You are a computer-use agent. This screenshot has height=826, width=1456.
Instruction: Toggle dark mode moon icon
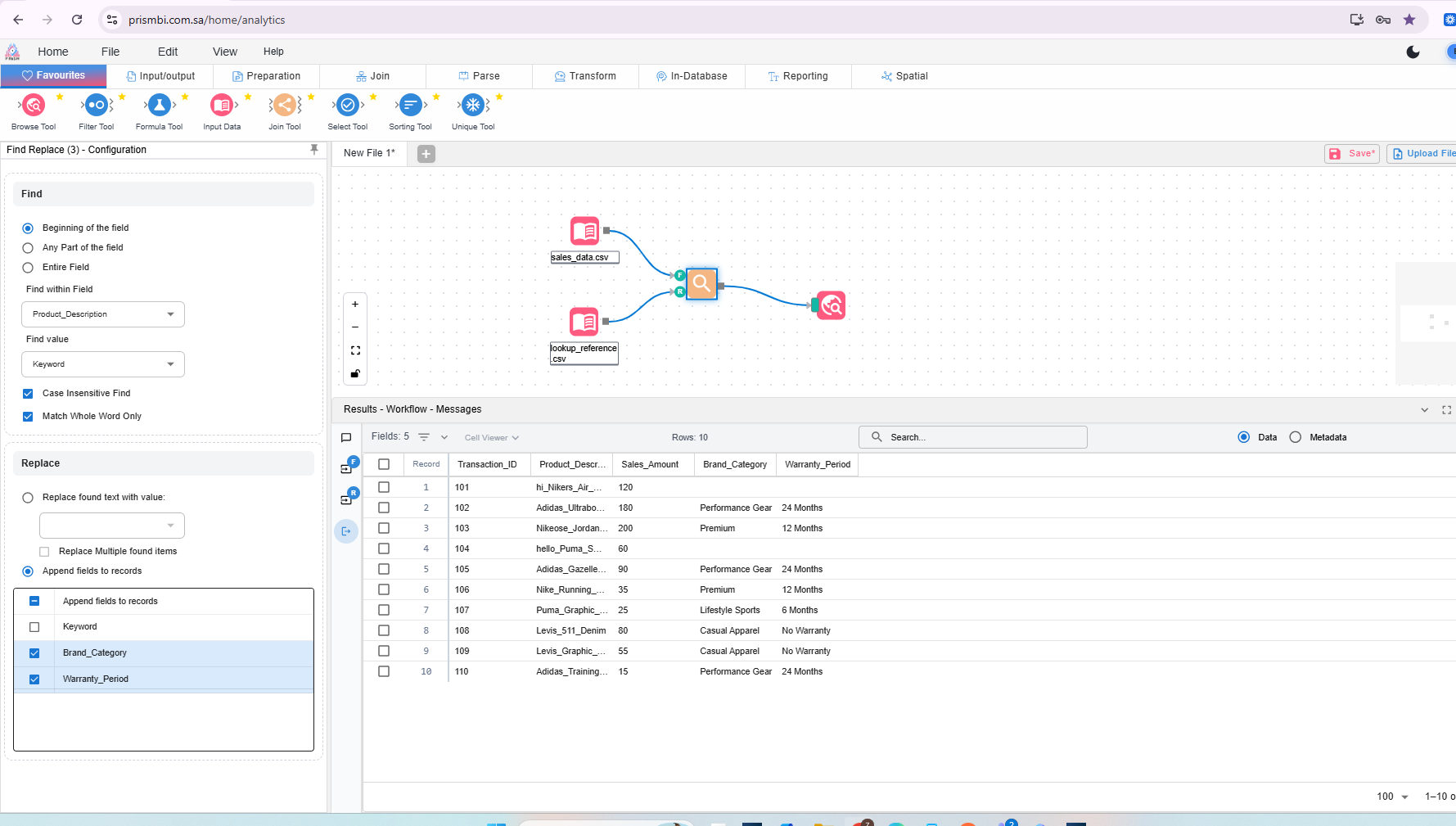1413,52
